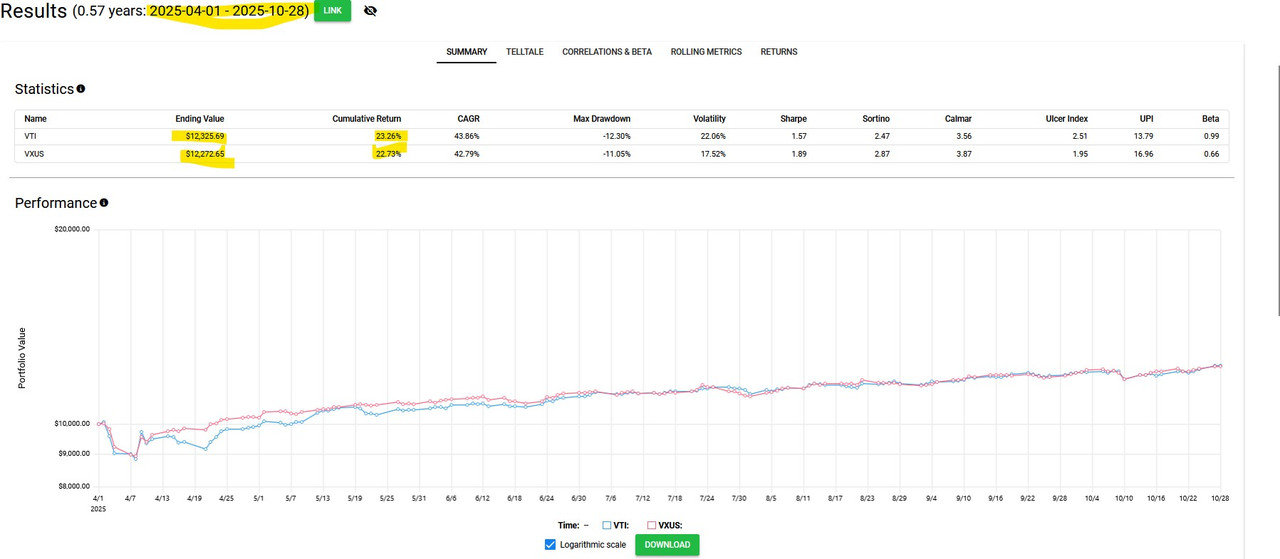Switch to the TELLTALE tab

[525, 52]
